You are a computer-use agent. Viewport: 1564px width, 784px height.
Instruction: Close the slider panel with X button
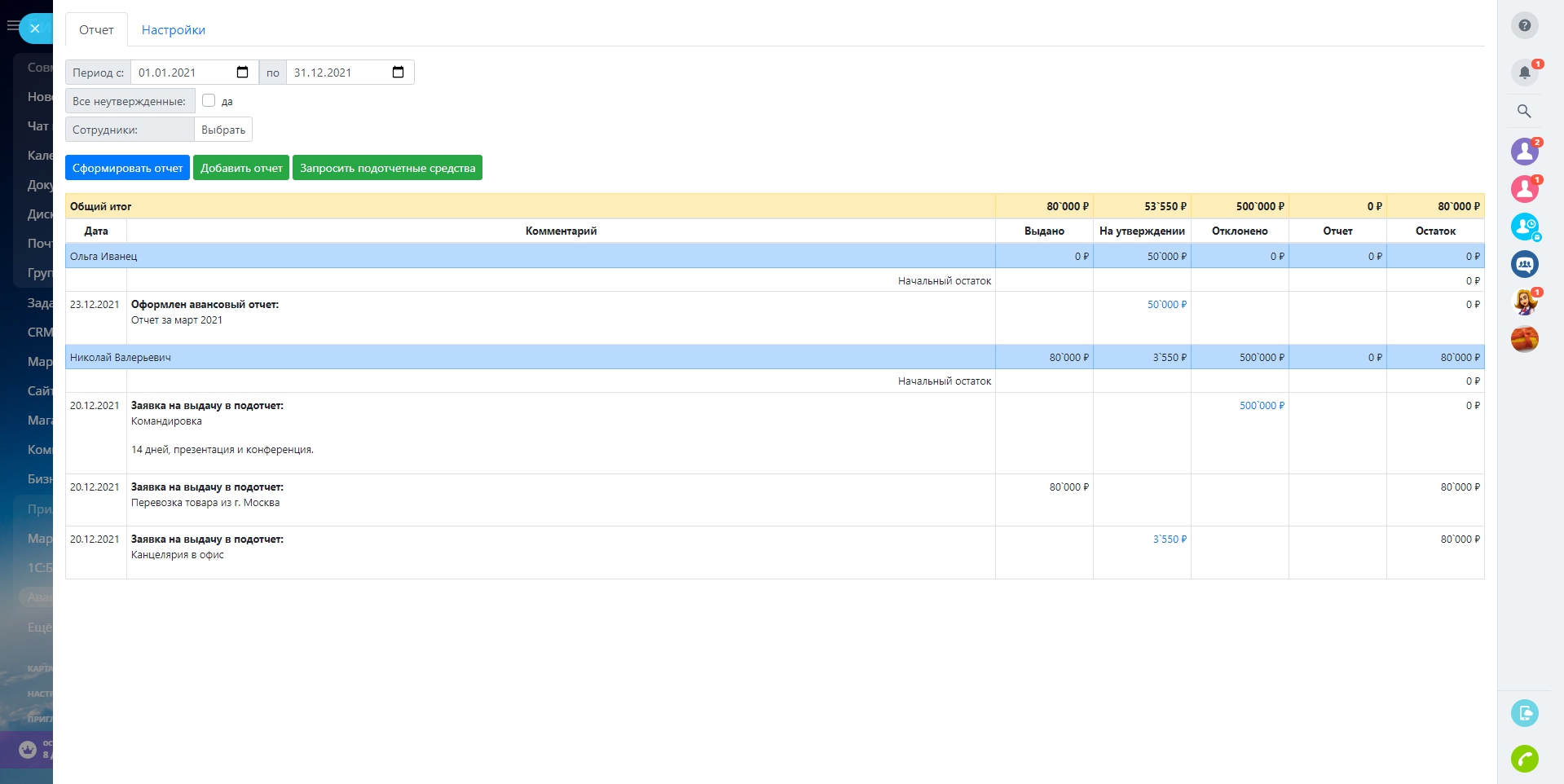(x=35, y=29)
